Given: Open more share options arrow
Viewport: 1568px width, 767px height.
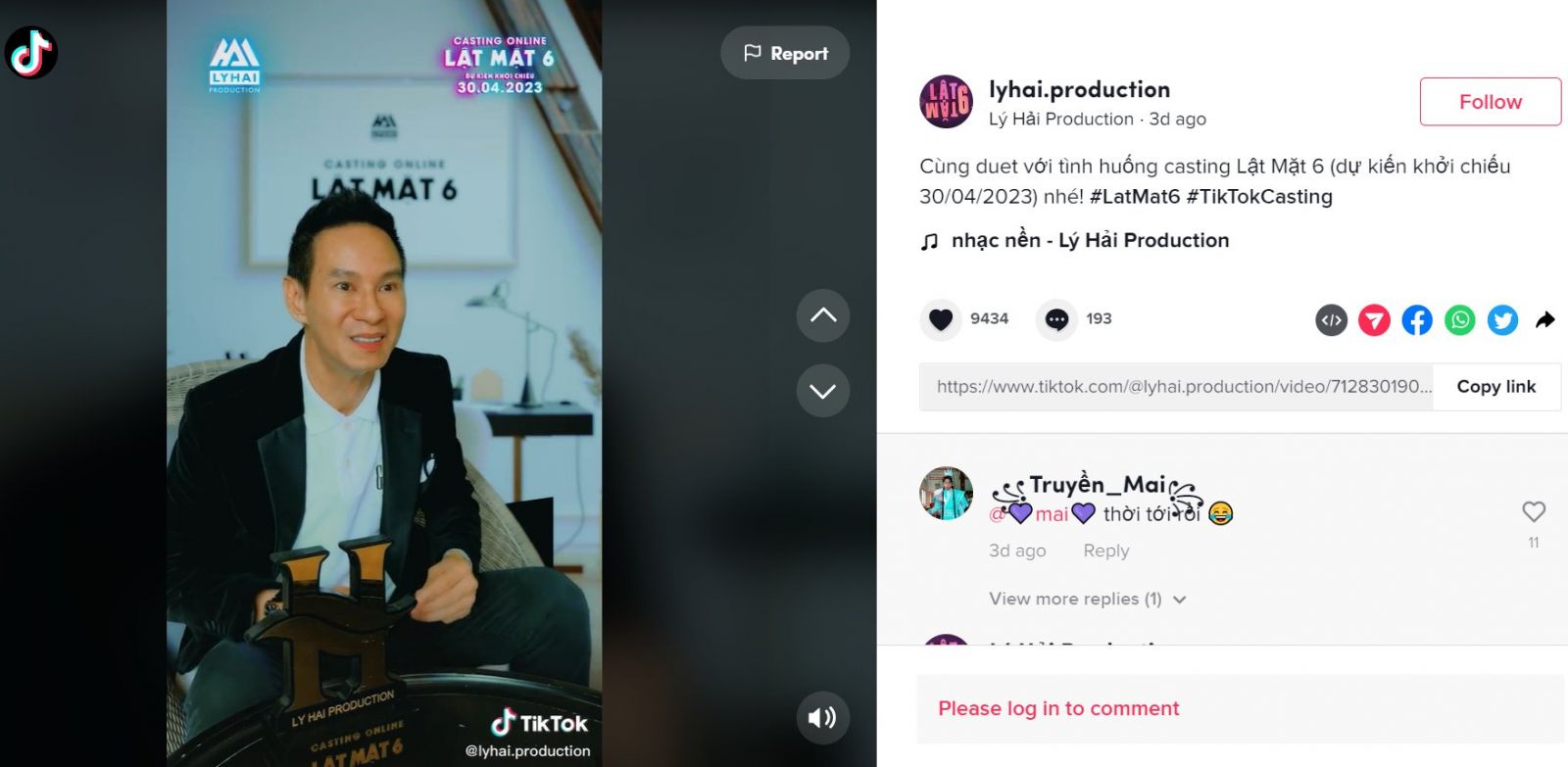Looking at the screenshot, I should click(1545, 320).
